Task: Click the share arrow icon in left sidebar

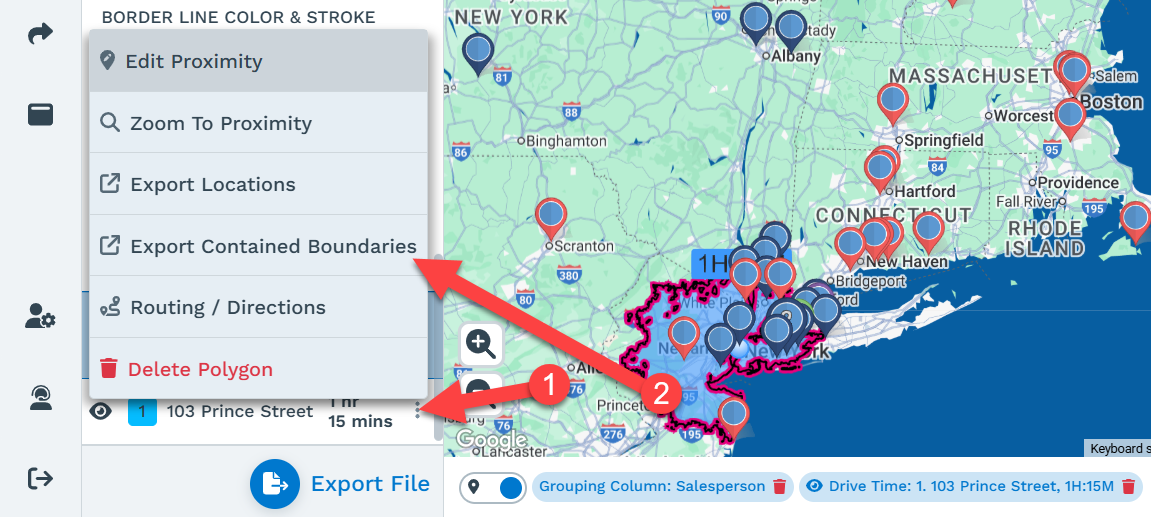Action: 40,34
